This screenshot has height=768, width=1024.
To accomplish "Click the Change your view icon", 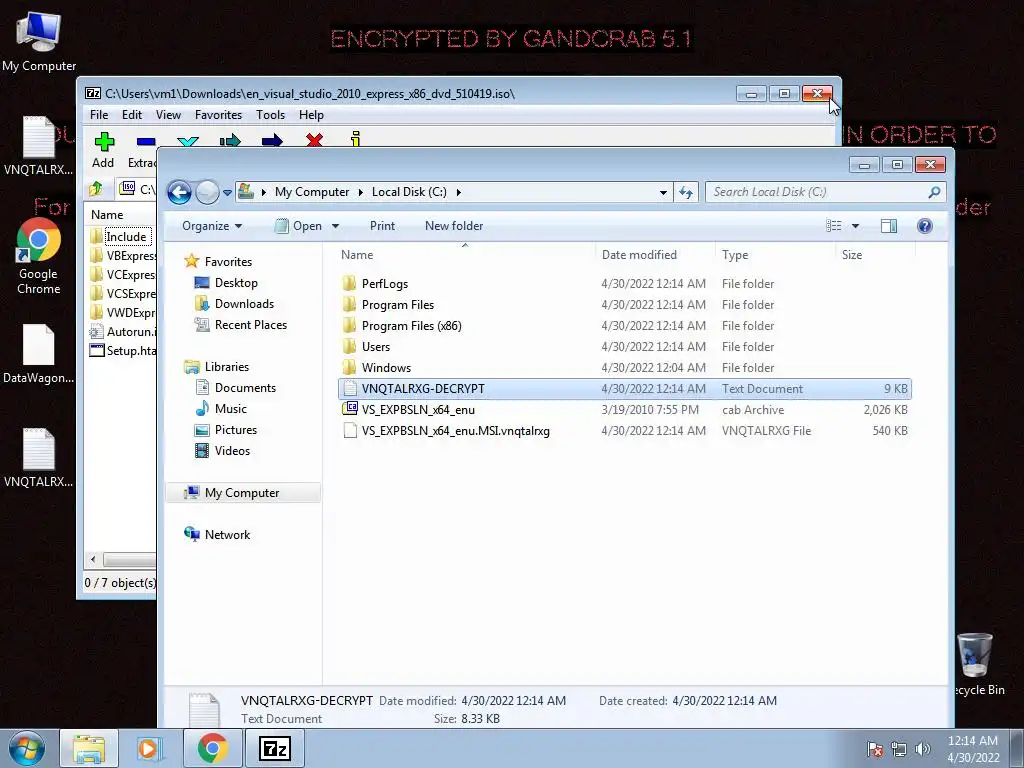I will (x=833, y=226).
